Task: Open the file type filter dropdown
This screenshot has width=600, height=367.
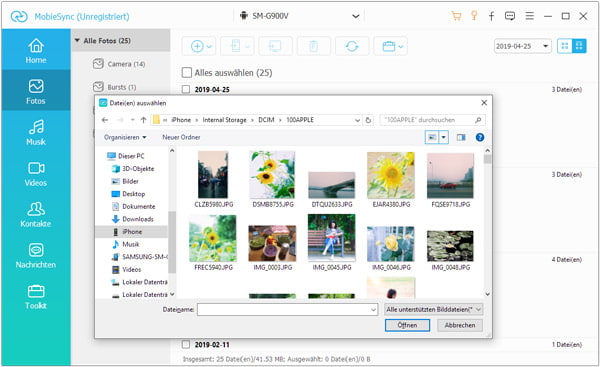Action: click(434, 309)
